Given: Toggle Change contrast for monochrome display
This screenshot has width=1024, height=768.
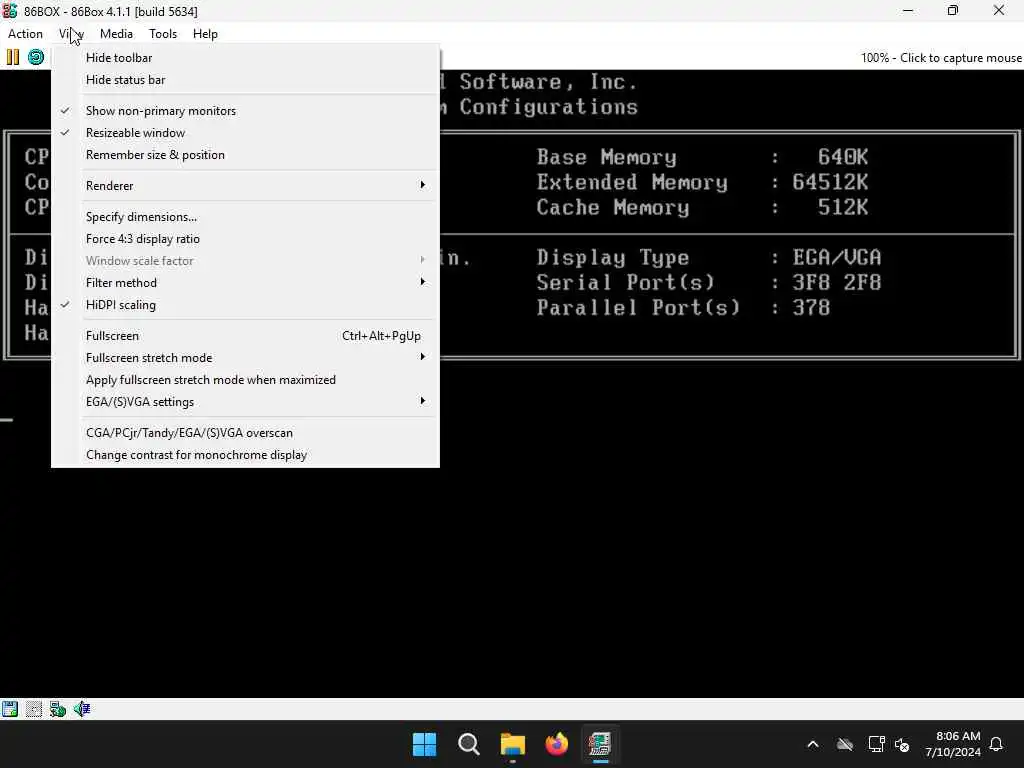Looking at the screenshot, I should pos(245,455).
